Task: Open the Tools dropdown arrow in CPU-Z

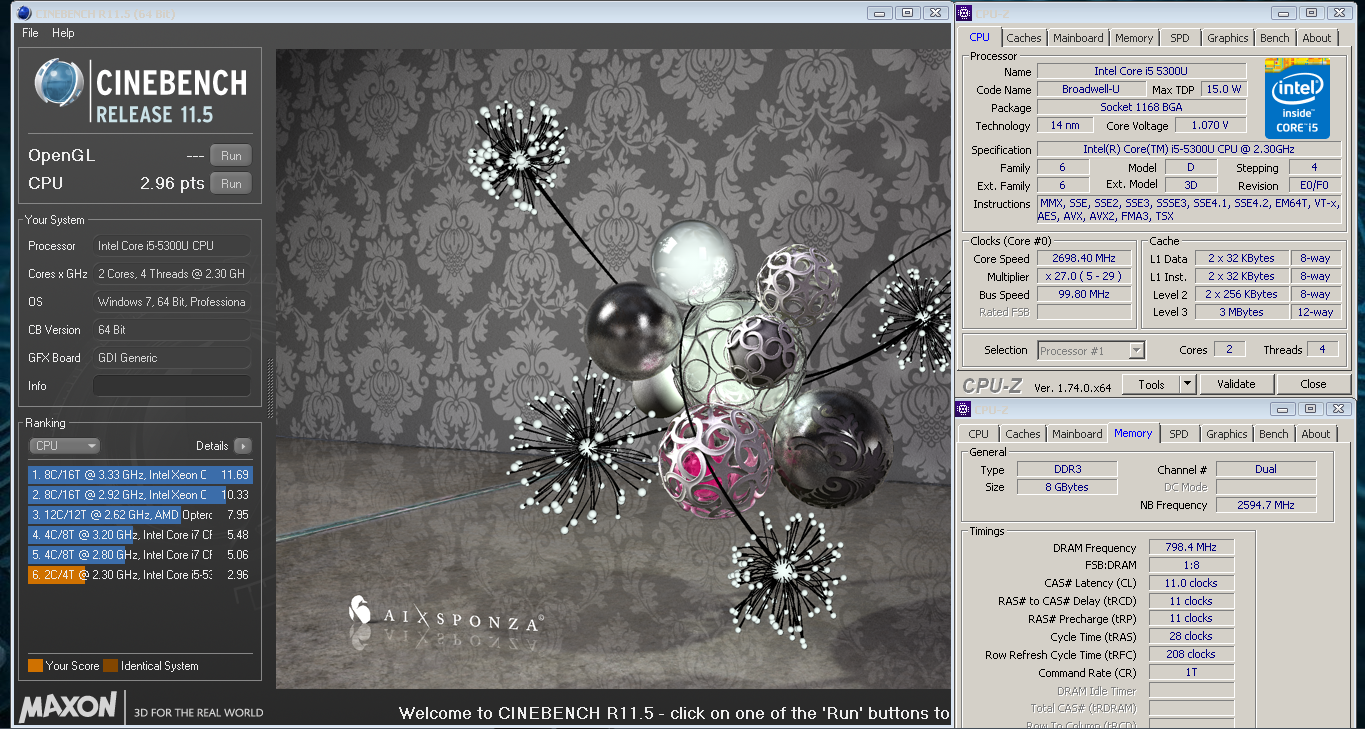Action: [1187, 384]
